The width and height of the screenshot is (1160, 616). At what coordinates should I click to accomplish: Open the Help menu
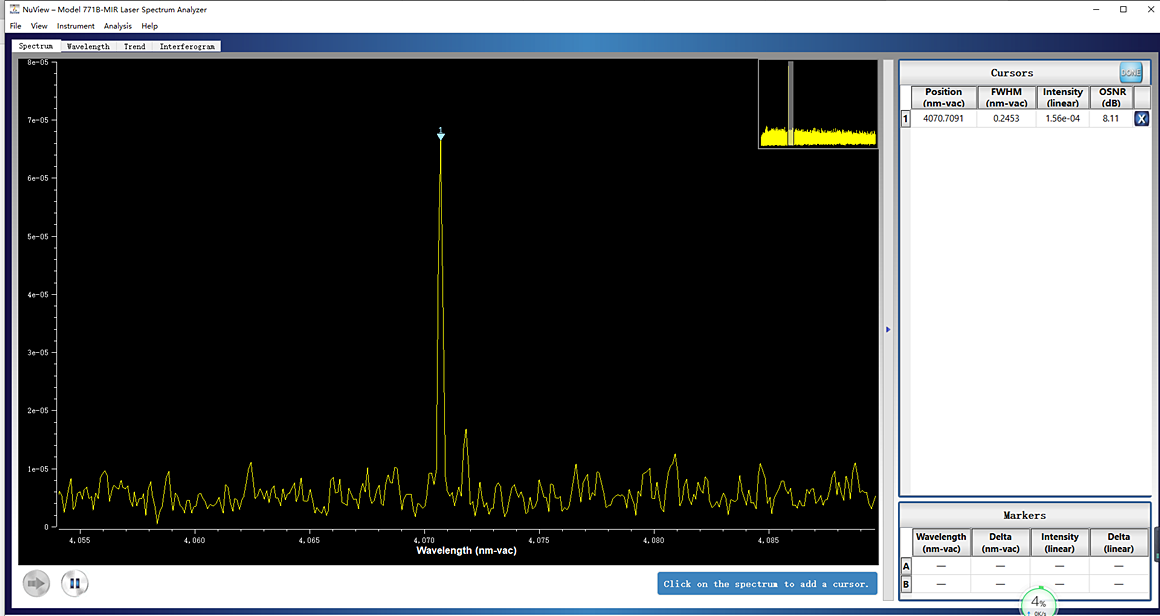point(149,26)
